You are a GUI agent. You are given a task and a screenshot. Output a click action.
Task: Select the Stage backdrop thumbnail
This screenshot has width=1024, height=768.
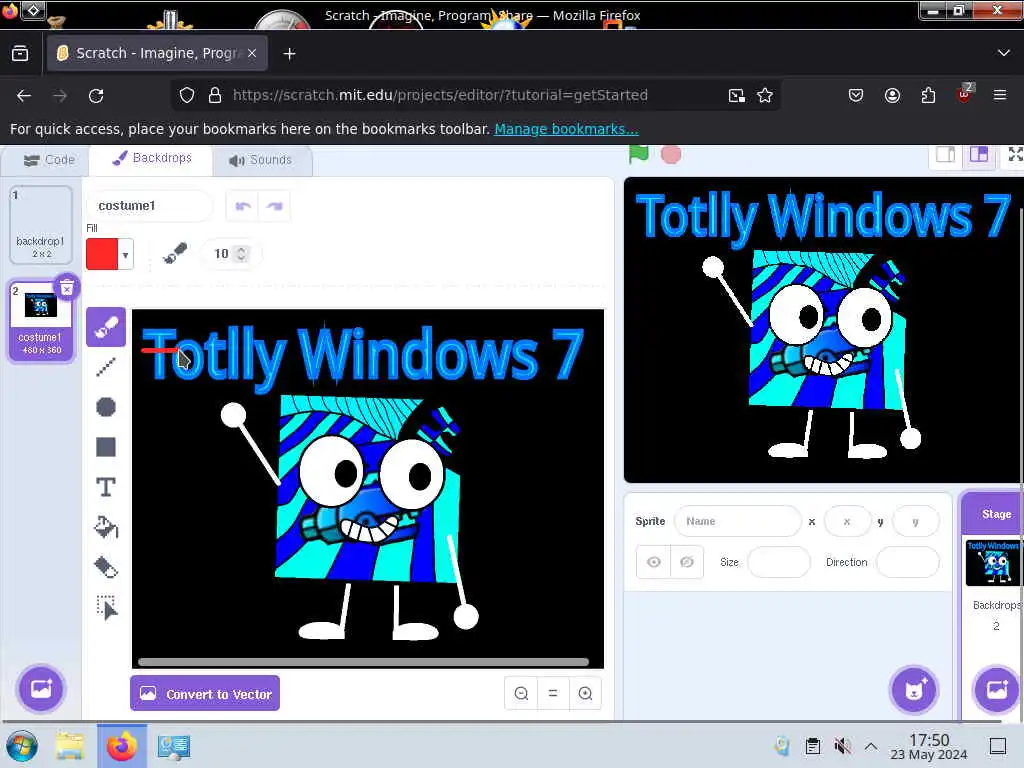click(992, 562)
